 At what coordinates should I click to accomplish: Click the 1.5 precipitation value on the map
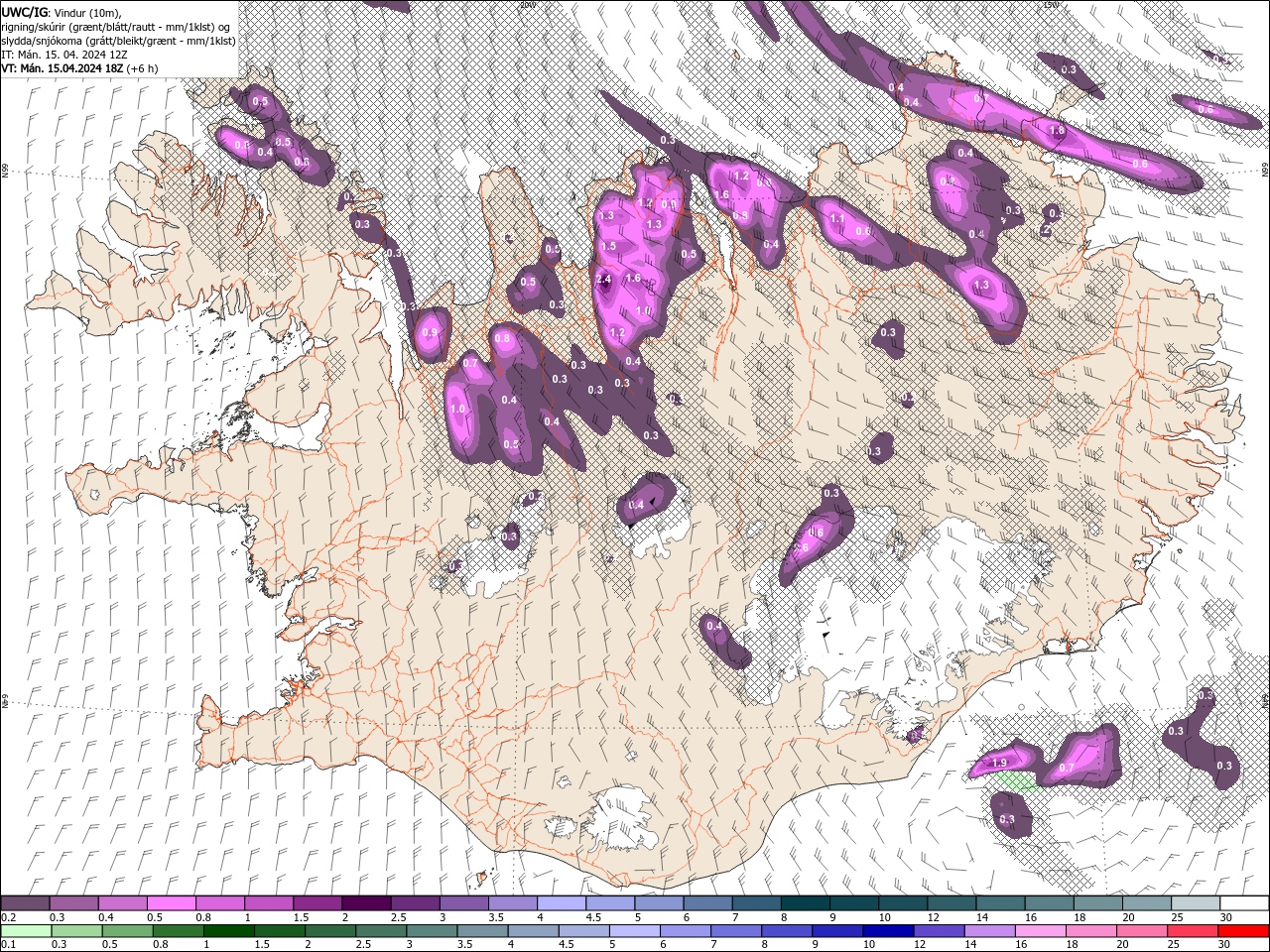[x=608, y=246]
